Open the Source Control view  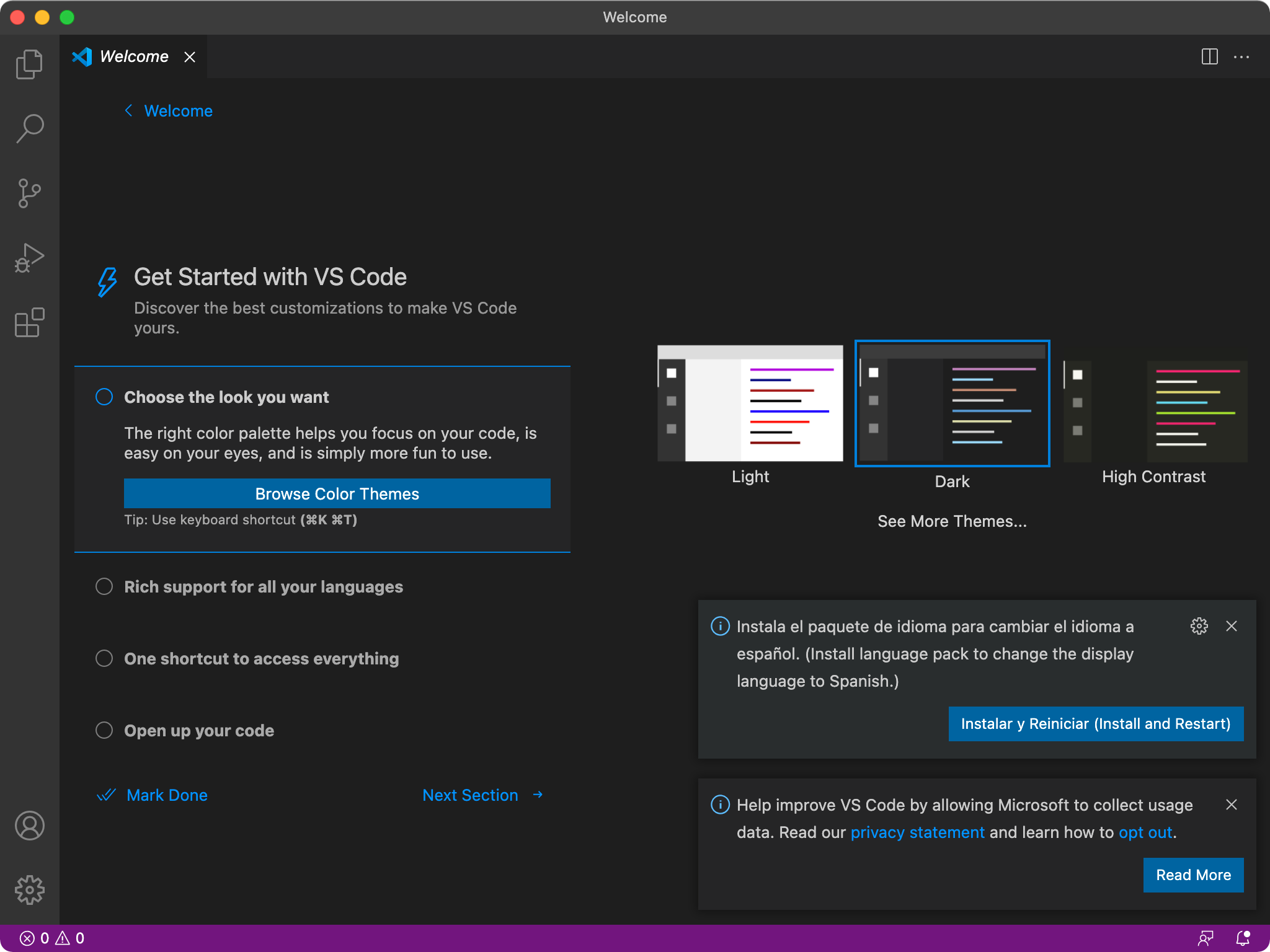tap(29, 193)
